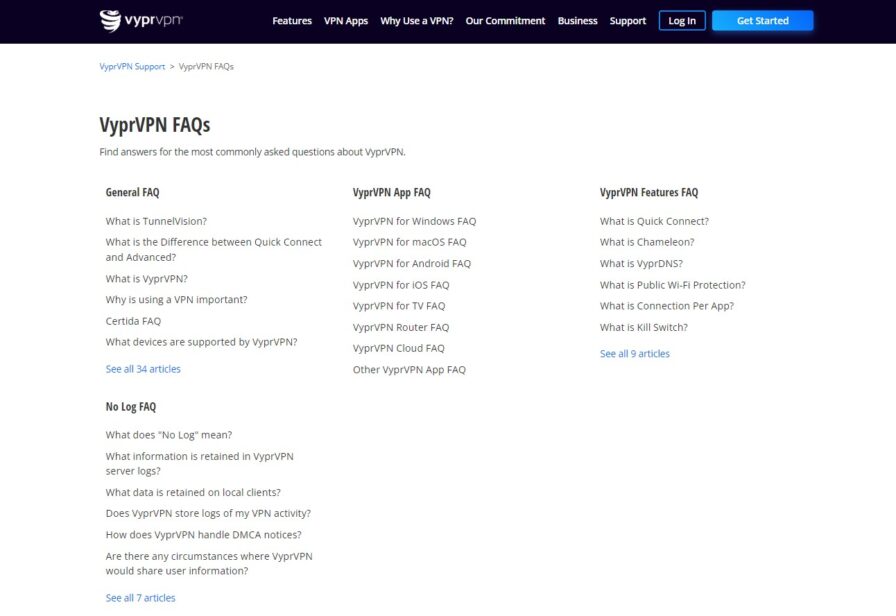This screenshot has height=616, width=896.
Task: Open the Certida FAQ article
Action: pyautogui.click(x=133, y=321)
